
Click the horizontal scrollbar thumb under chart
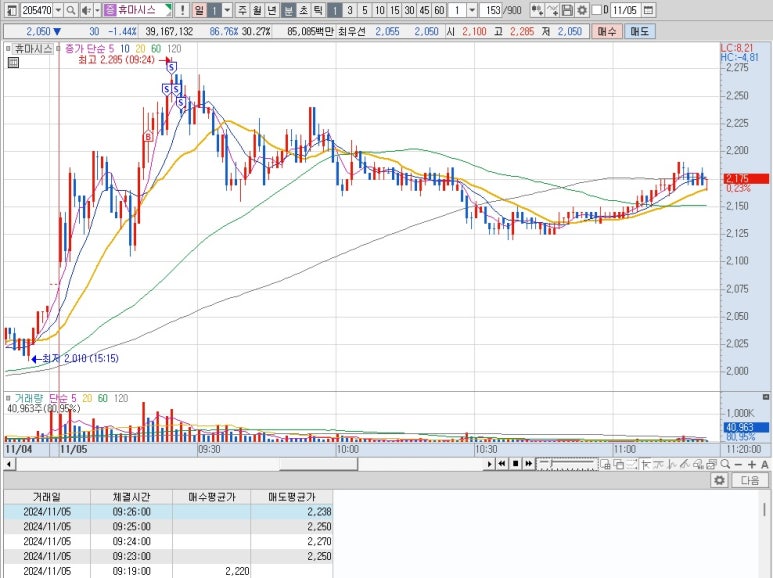(318, 464)
